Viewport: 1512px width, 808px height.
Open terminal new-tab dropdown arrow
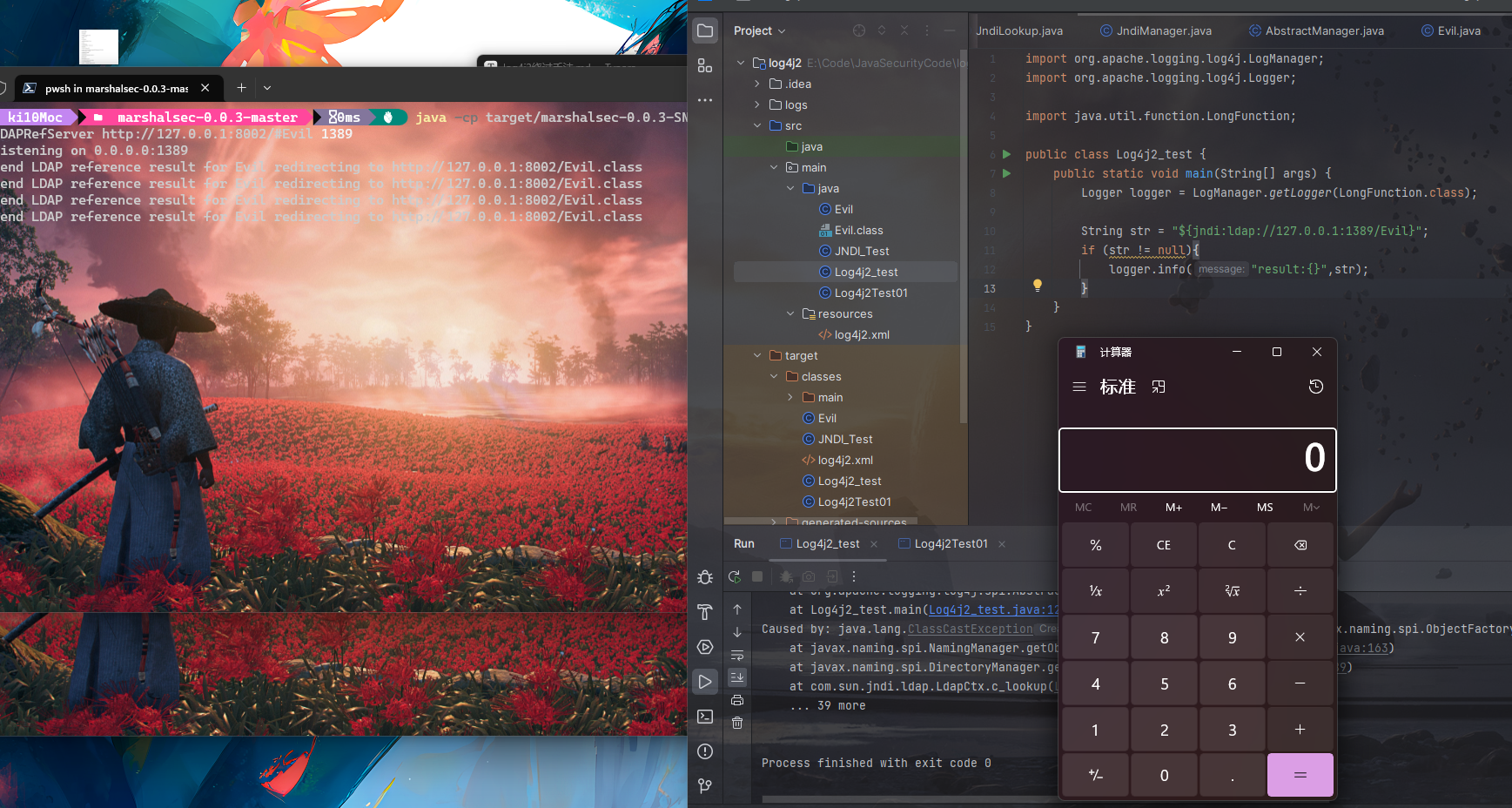tap(267, 88)
